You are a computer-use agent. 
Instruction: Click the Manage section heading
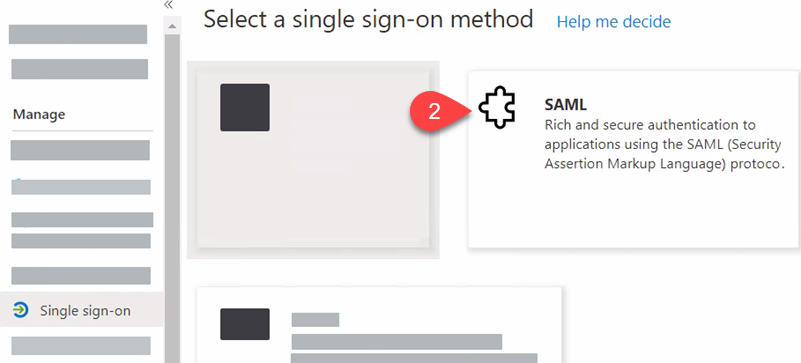pyautogui.click(x=39, y=114)
